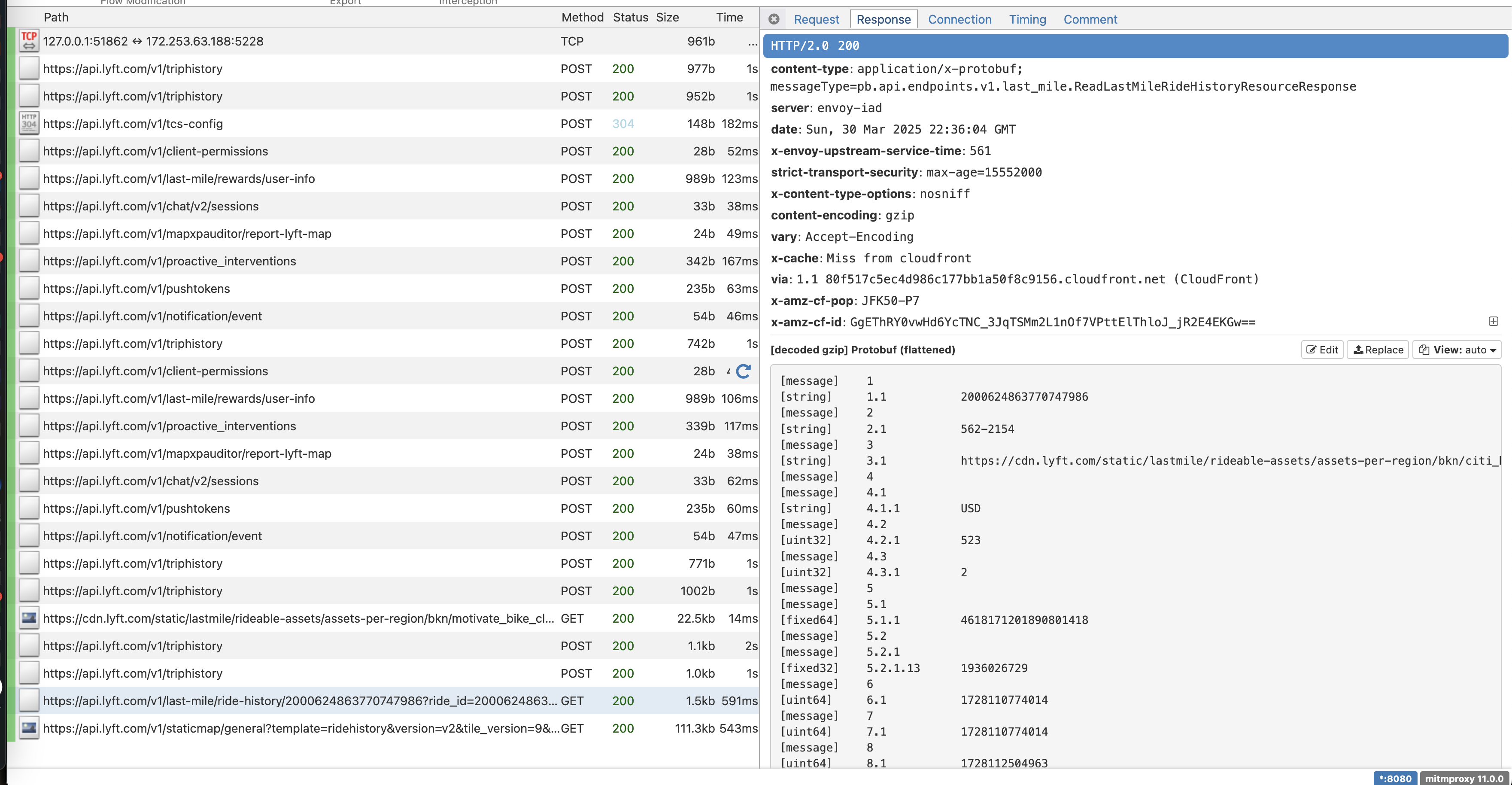The width and height of the screenshot is (1512, 785).
Task: Click the *:8080 status bar badge
Action: tap(1395, 779)
